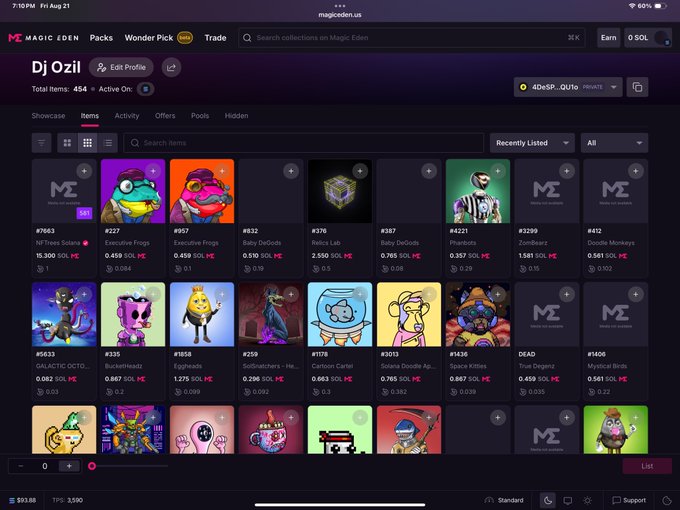Click the Edit Profile button
Screen dimensions: 680x510
click(x=121, y=67)
